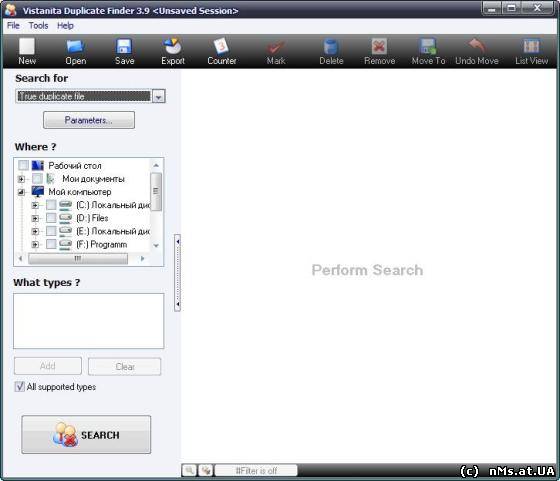
Task: Collapse the Мой компьютер tree node
Action: 21,192
